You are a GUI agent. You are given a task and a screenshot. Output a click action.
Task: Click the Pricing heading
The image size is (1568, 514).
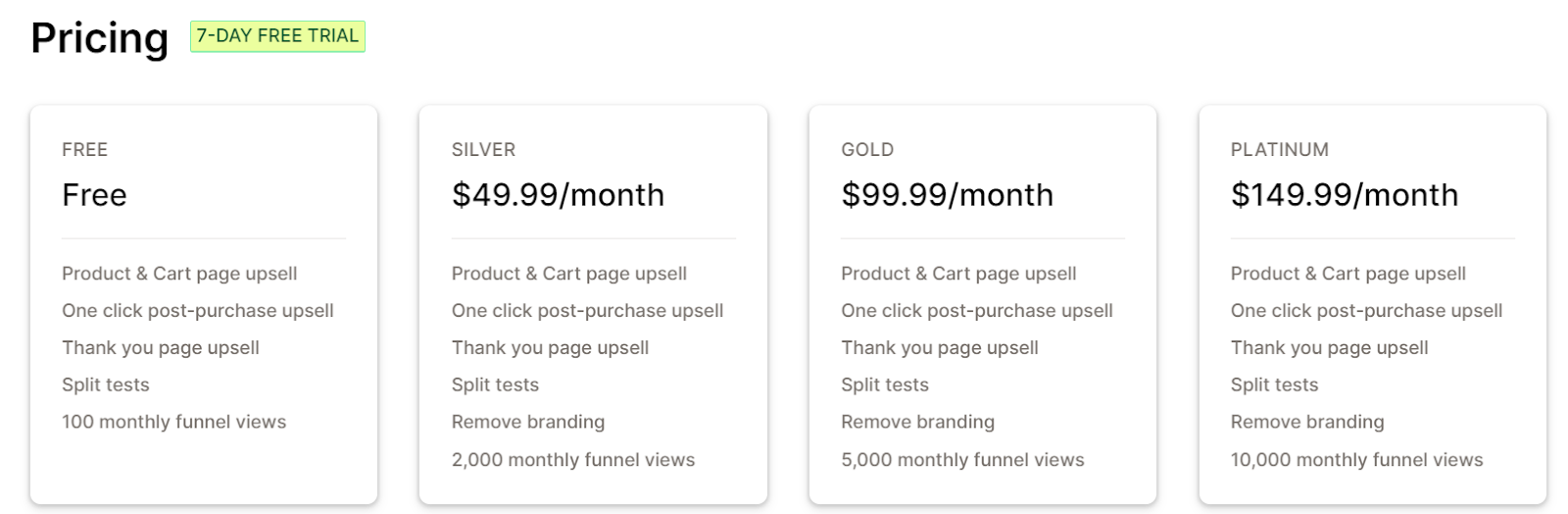[100, 38]
